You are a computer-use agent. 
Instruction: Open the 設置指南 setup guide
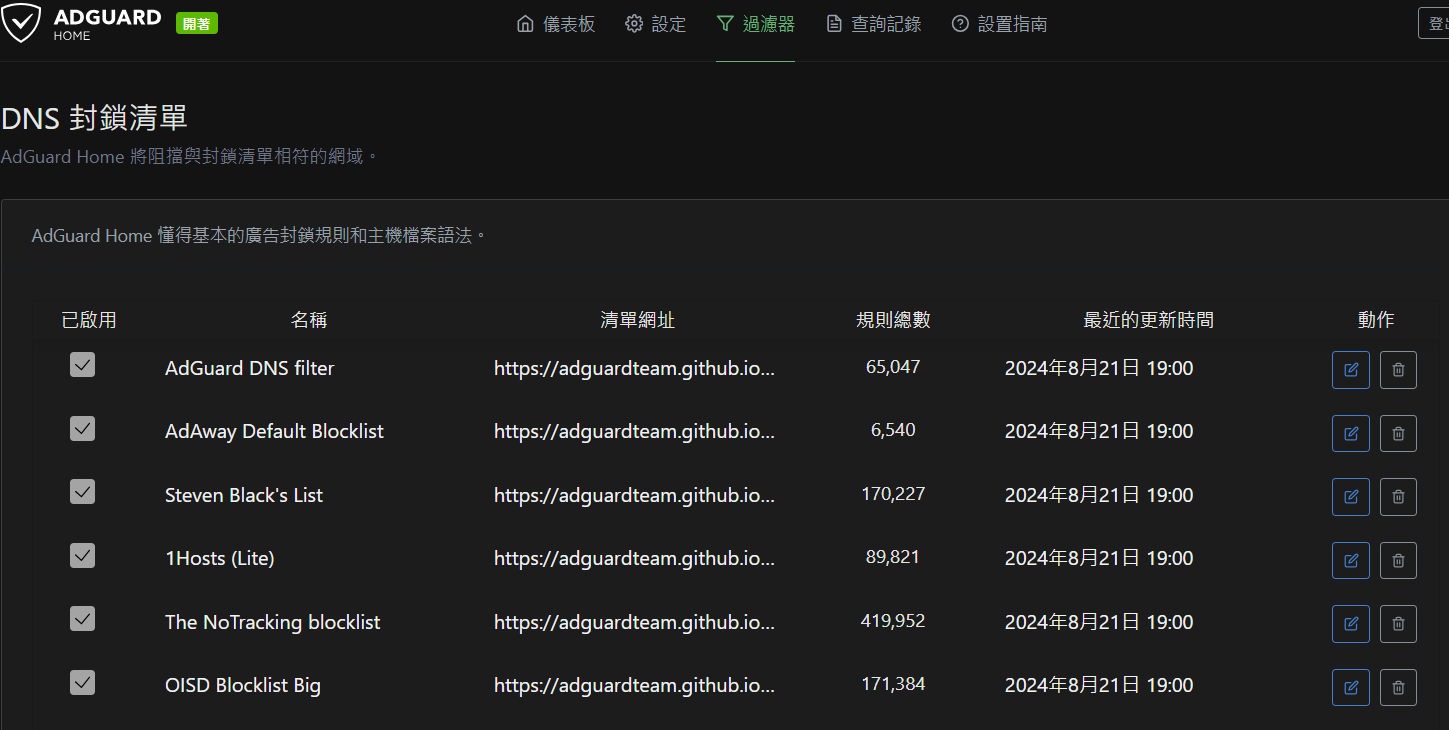[x=1000, y=24]
